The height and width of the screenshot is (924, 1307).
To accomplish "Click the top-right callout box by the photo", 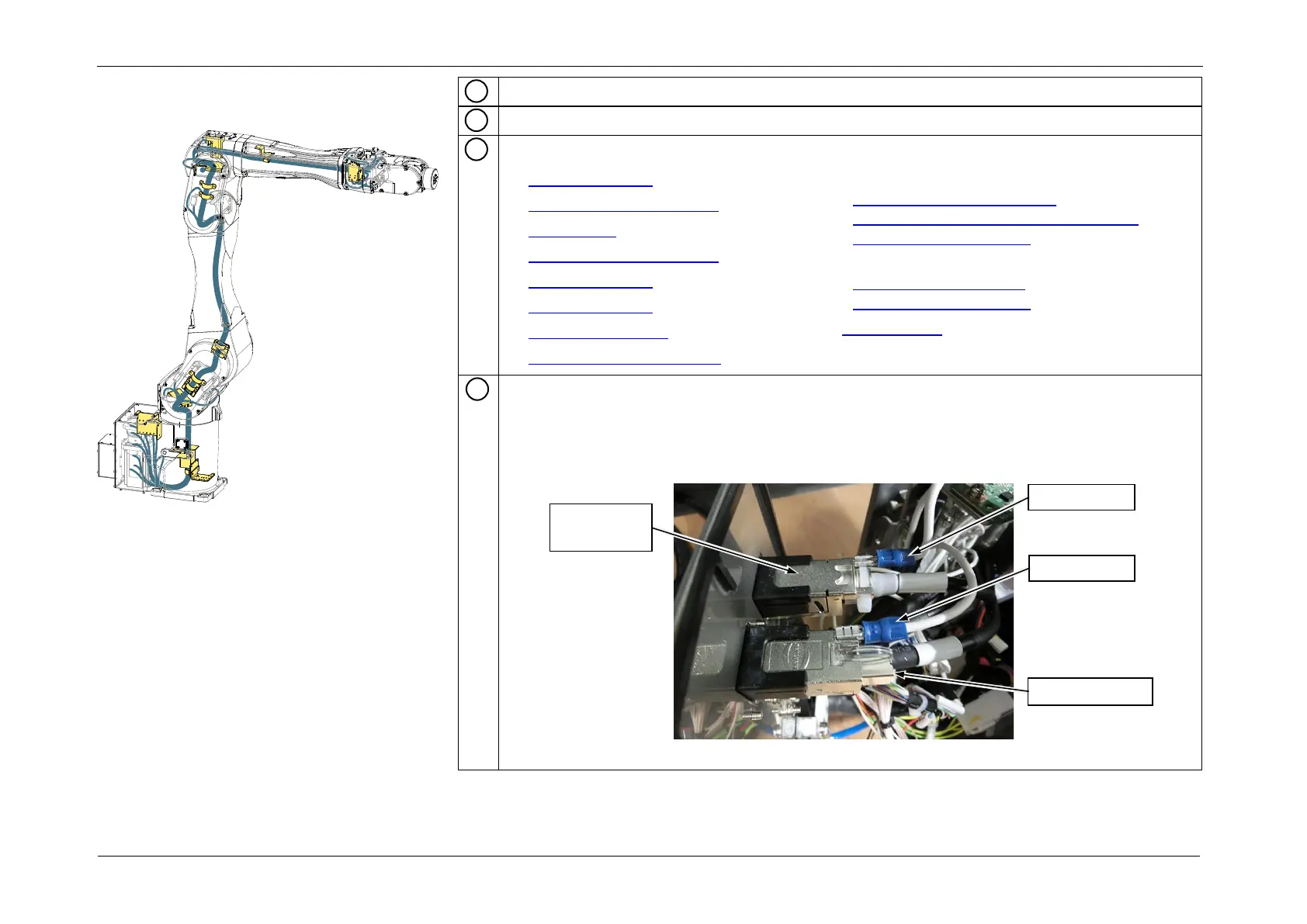I will tap(1081, 497).
